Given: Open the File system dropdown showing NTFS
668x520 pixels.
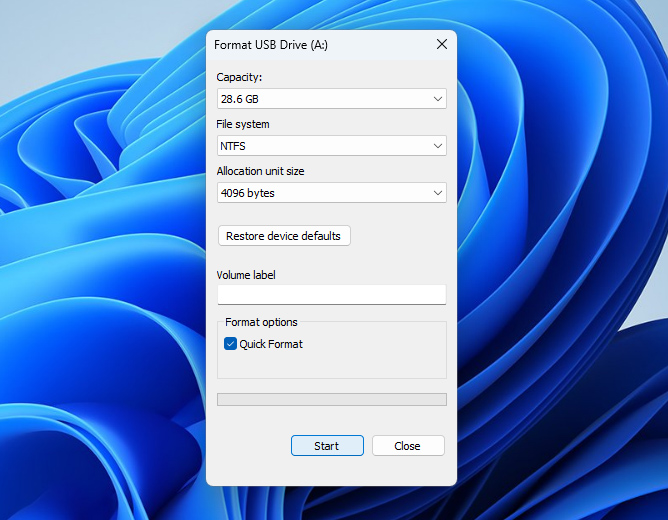Looking at the screenshot, I should pos(331,146).
